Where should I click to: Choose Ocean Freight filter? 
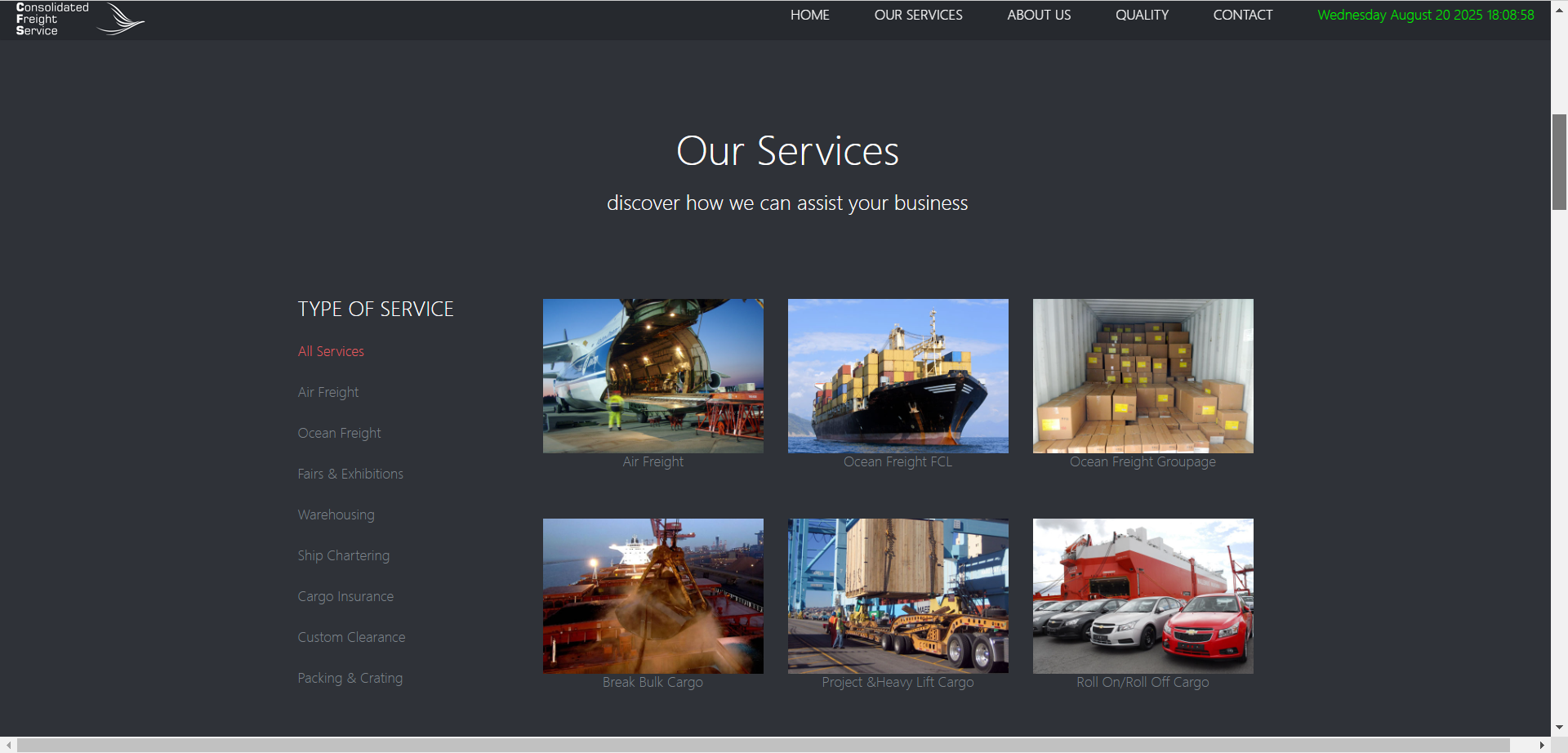339,433
